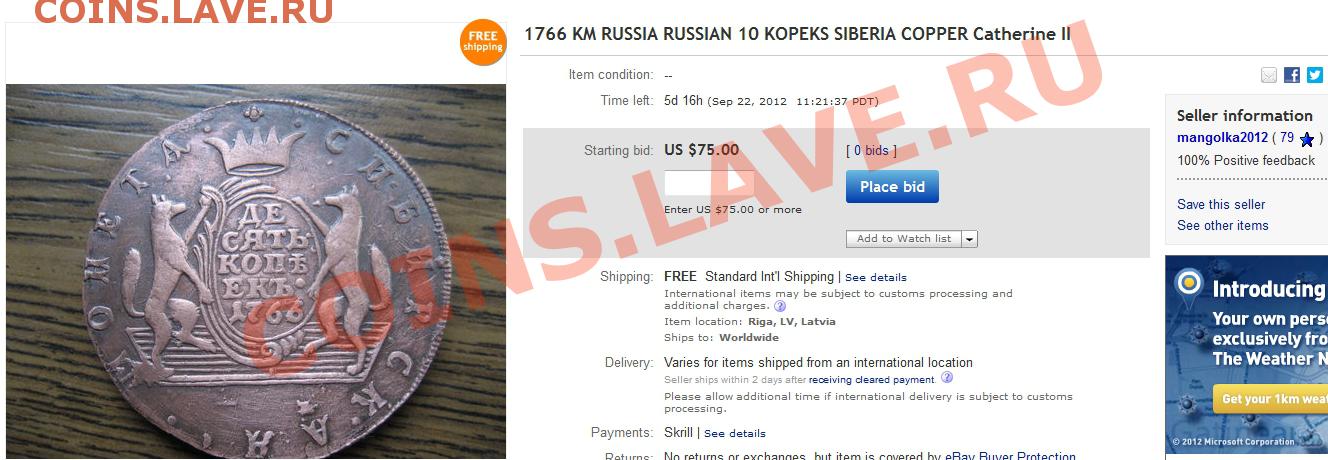Open See details link for shipping
This screenshot has height=460, width=1328.
pyautogui.click(x=876, y=277)
